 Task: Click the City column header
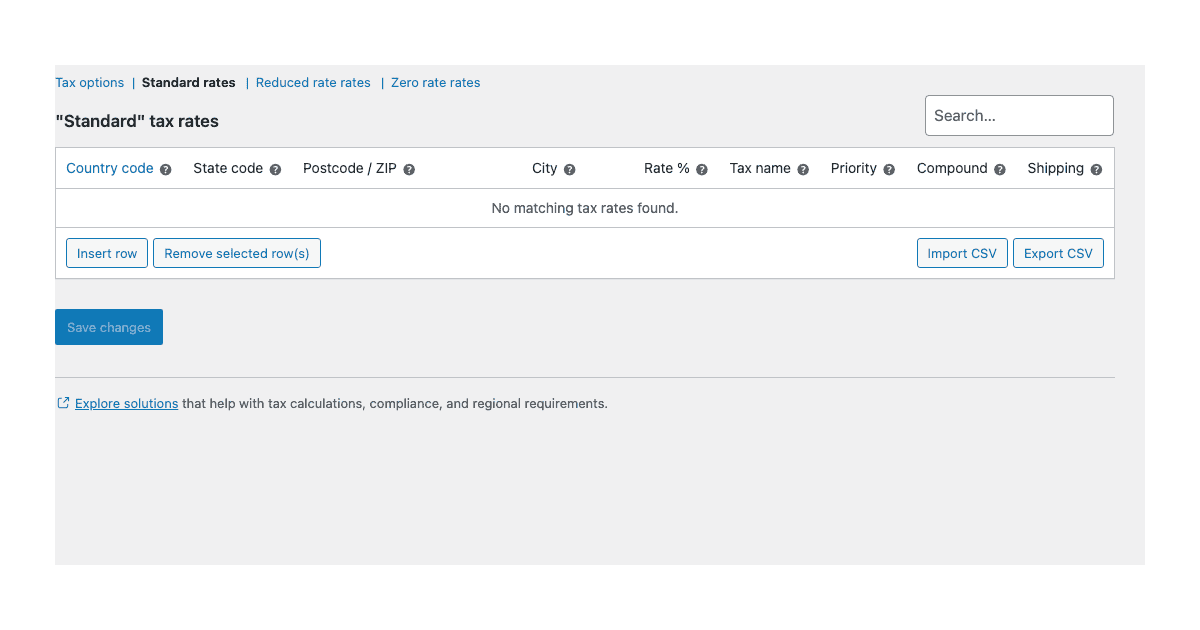545,168
